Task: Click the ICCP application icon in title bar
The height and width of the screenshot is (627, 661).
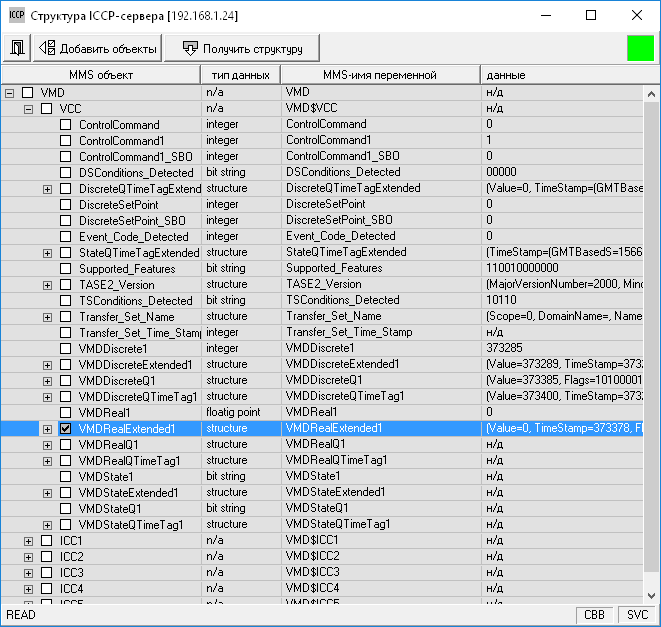Action: (x=15, y=15)
